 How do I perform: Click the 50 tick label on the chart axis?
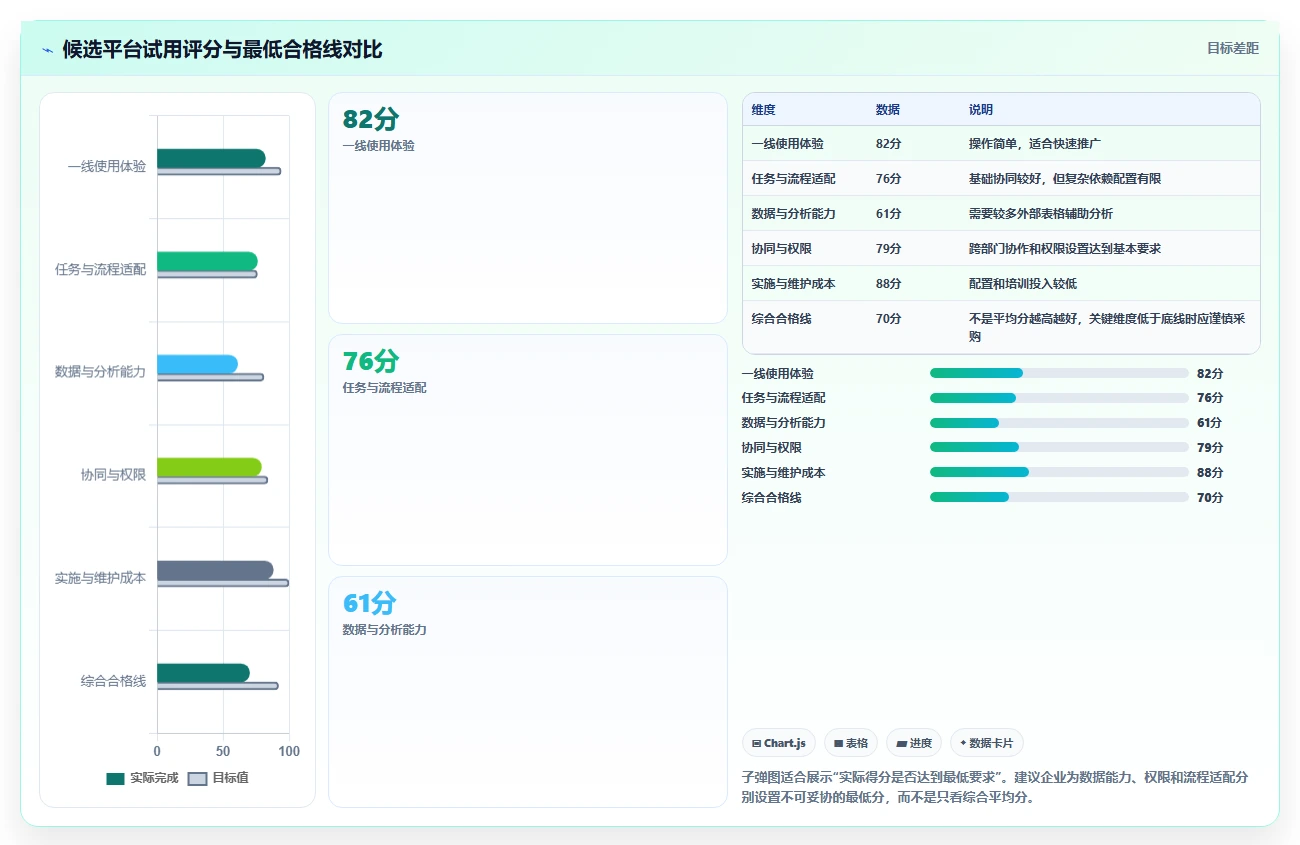[x=223, y=751]
